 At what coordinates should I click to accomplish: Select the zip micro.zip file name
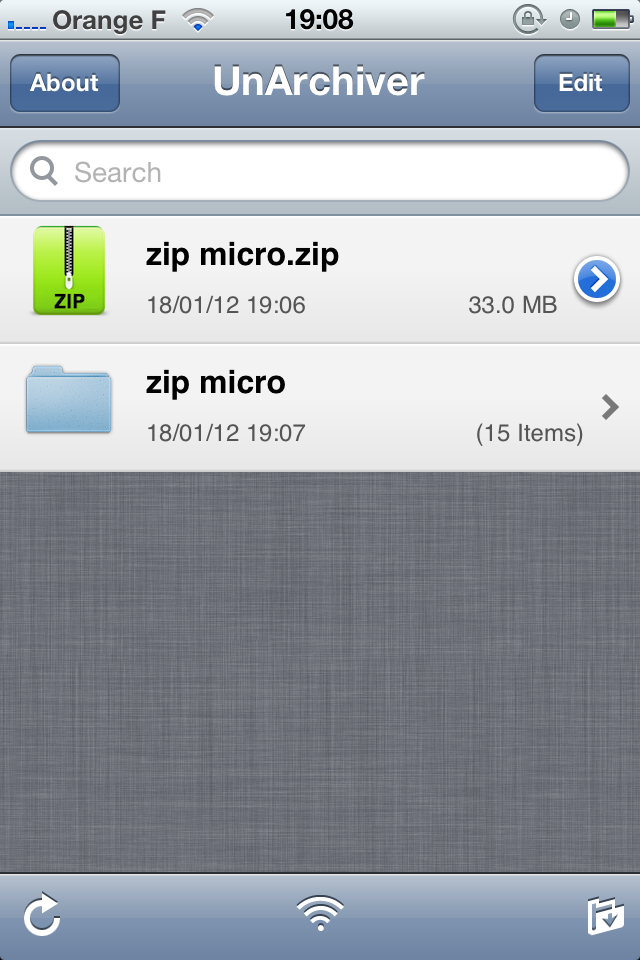[x=242, y=255]
